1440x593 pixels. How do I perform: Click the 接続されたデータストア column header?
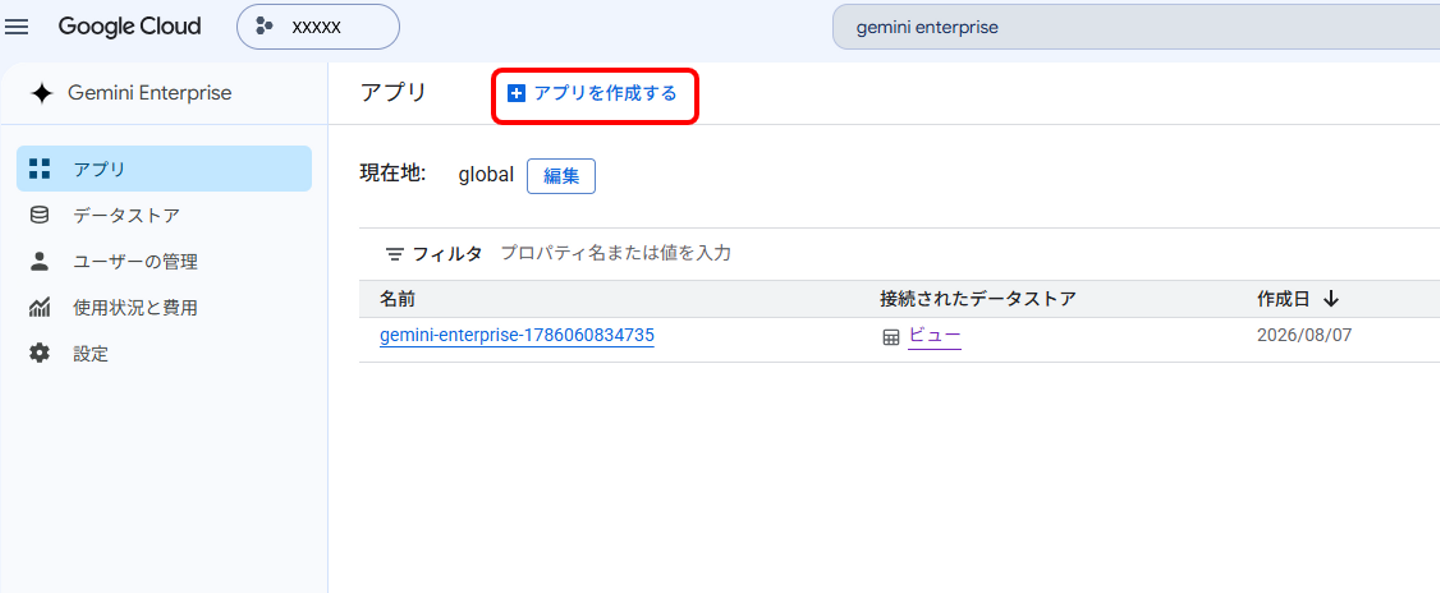(x=978, y=299)
